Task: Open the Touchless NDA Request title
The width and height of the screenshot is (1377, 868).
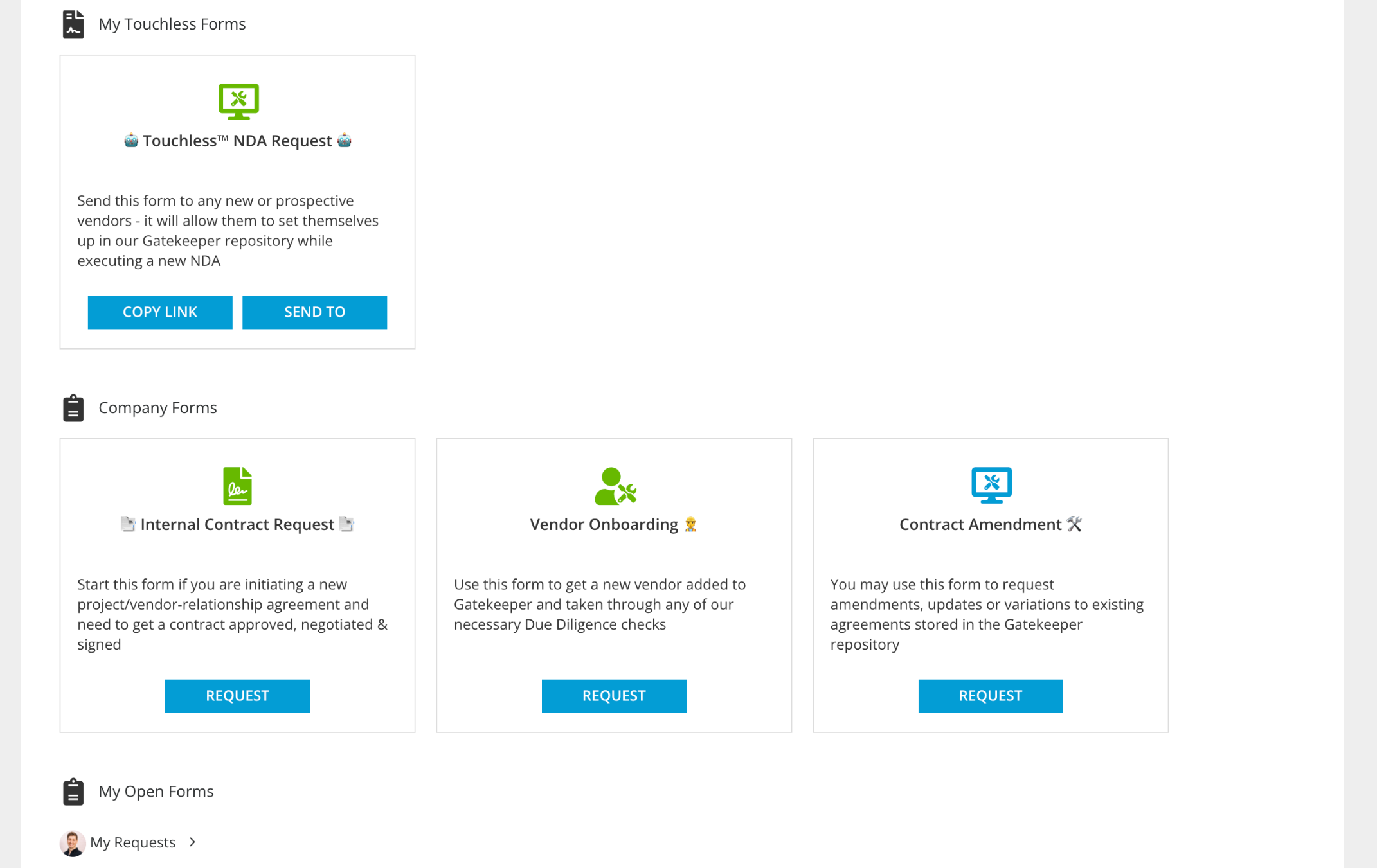Action: 237,141
